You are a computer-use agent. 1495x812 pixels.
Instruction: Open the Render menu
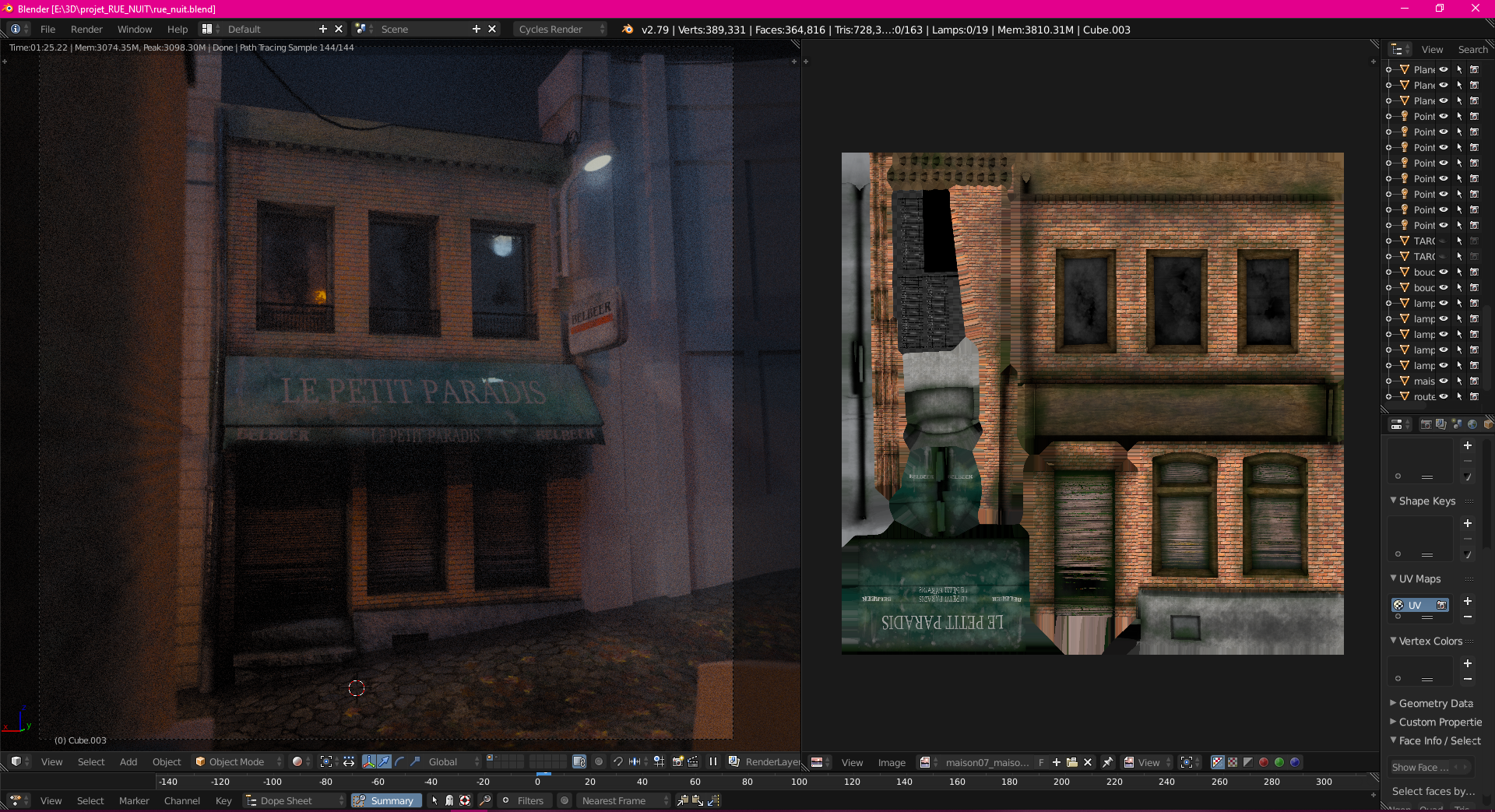(86, 30)
